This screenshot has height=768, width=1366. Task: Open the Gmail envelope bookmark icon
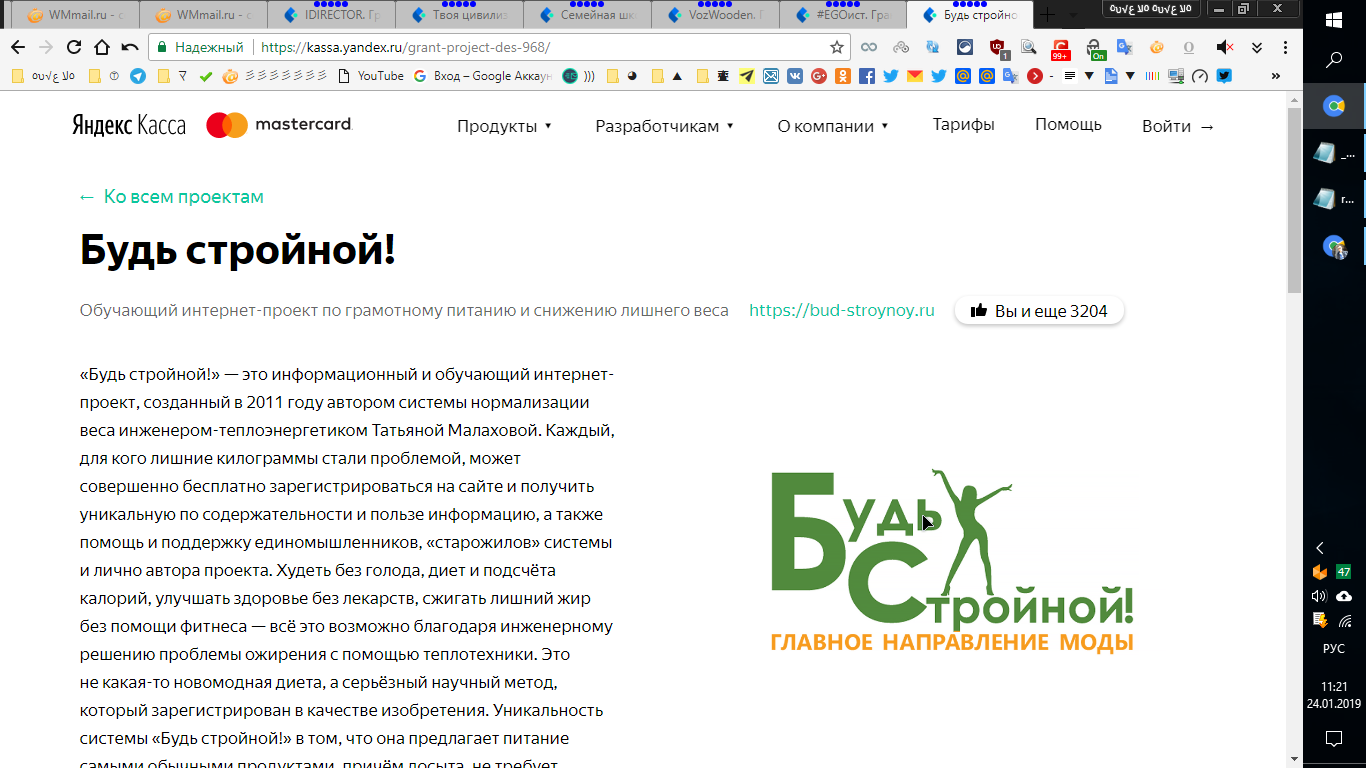(x=915, y=76)
